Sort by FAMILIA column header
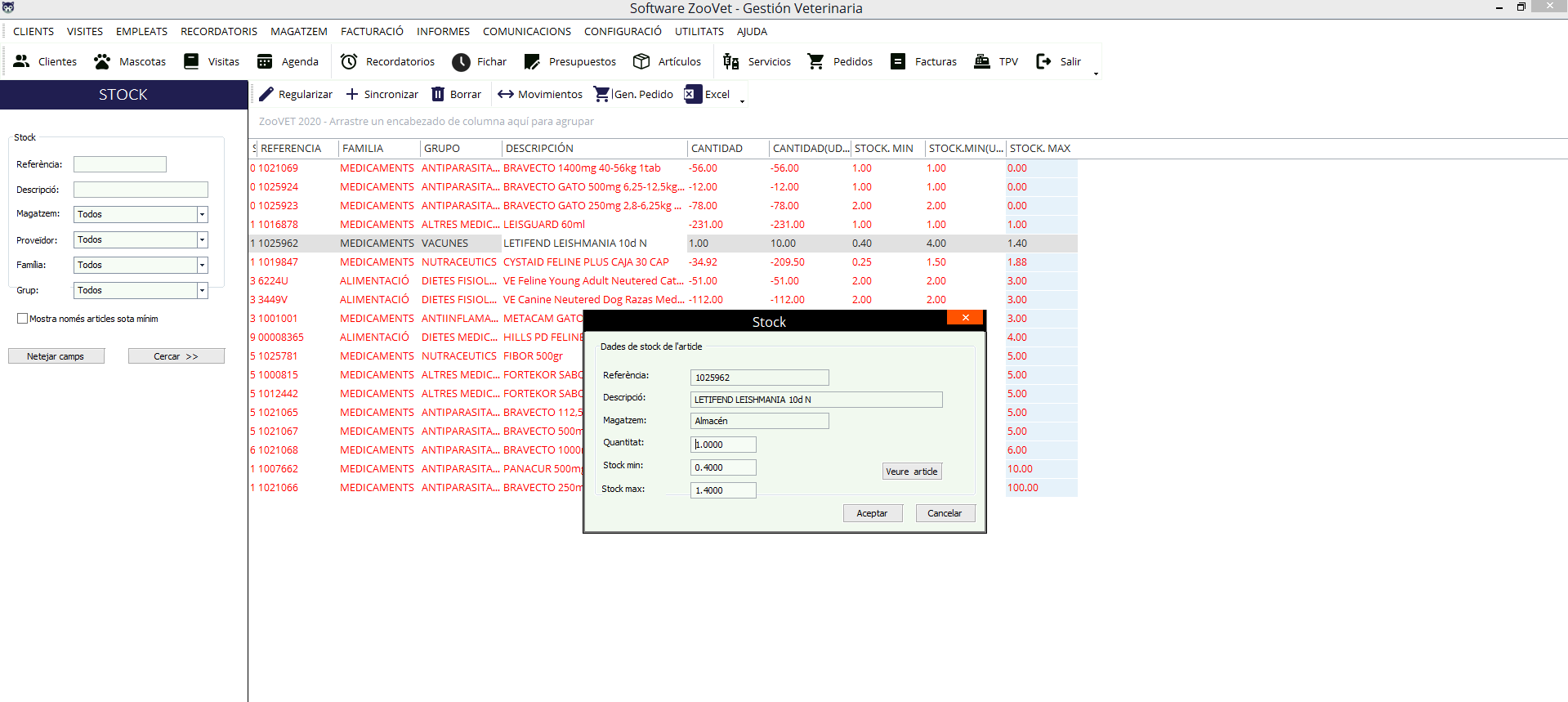 (379, 149)
